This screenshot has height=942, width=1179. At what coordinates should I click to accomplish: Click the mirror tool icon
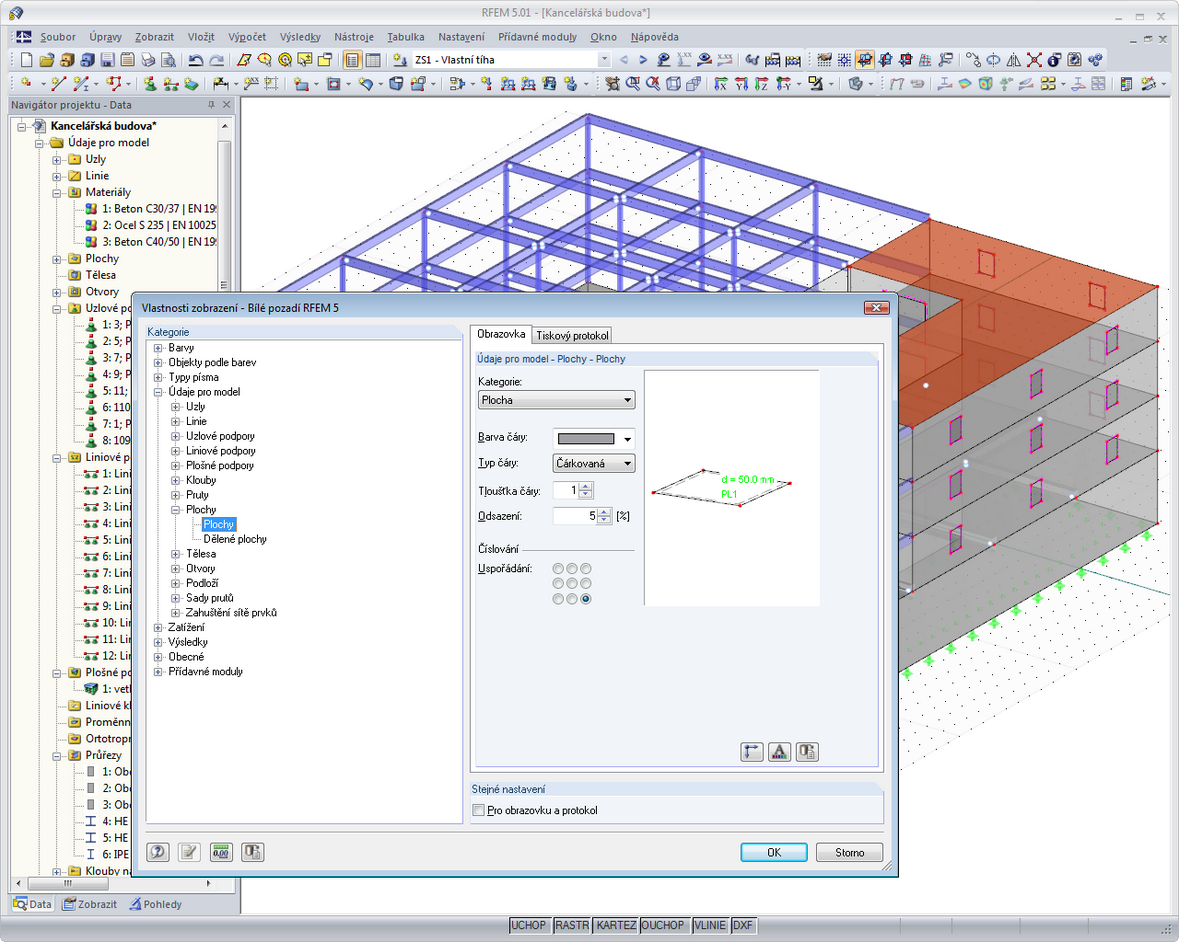click(x=1014, y=60)
